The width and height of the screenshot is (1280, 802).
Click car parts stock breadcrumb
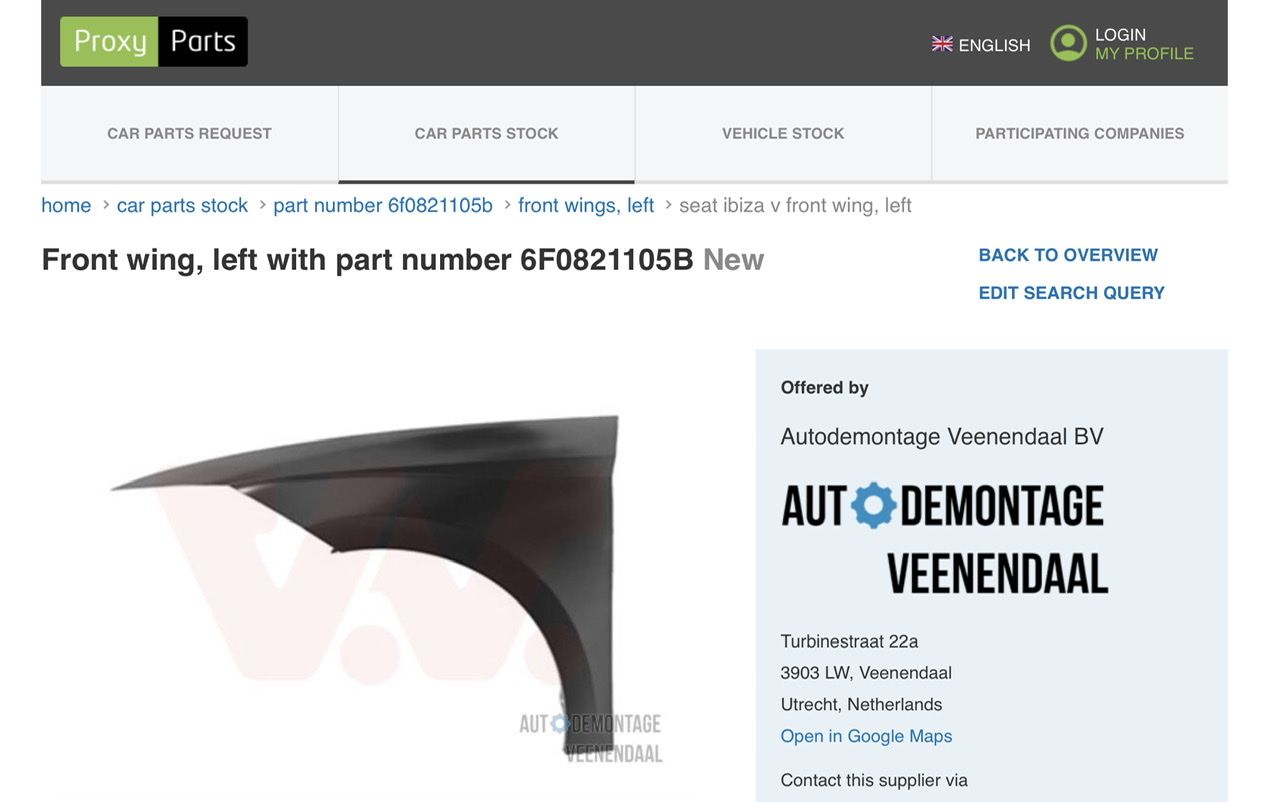[x=182, y=205]
